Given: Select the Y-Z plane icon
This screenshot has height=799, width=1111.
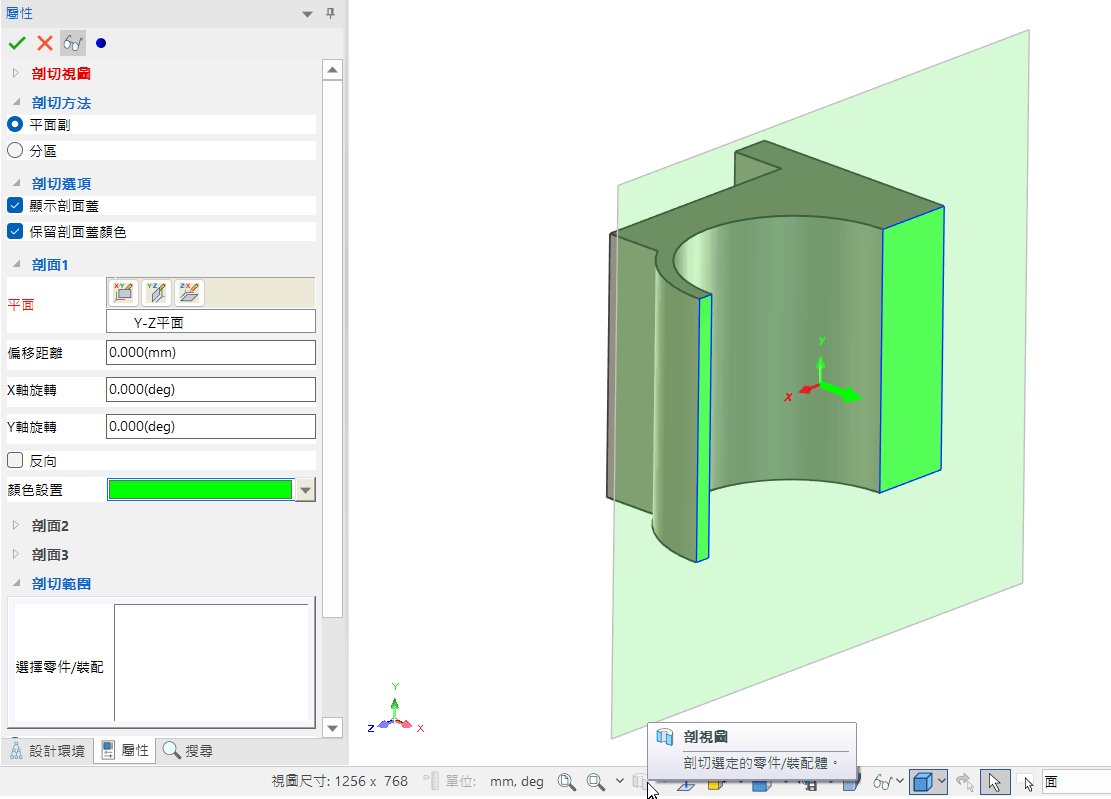Looking at the screenshot, I should point(157,292).
